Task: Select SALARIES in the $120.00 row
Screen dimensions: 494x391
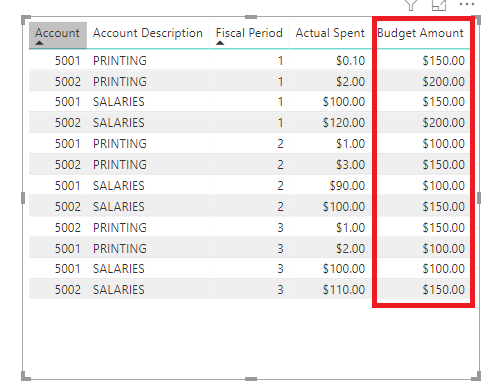Action: coord(119,123)
